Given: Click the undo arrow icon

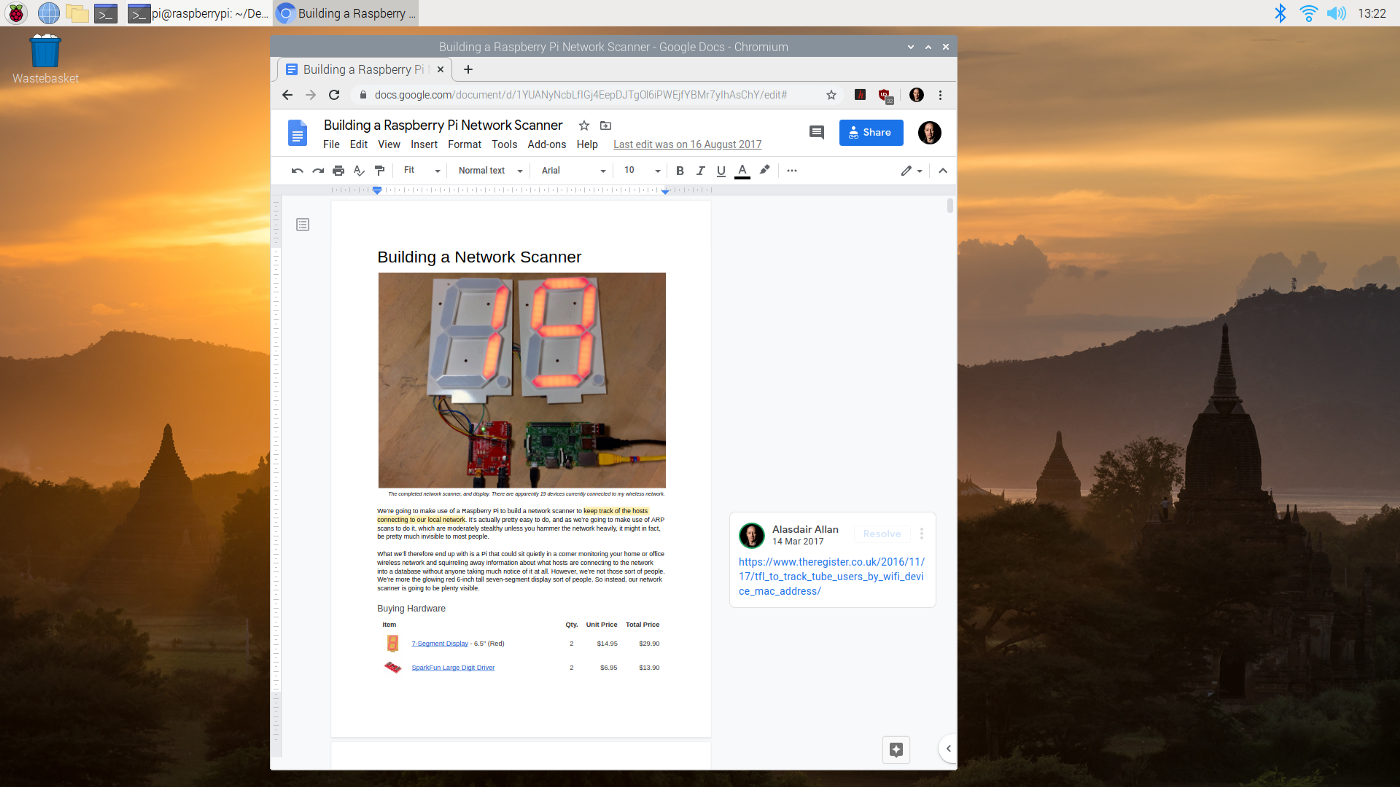Looking at the screenshot, I should pos(297,171).
